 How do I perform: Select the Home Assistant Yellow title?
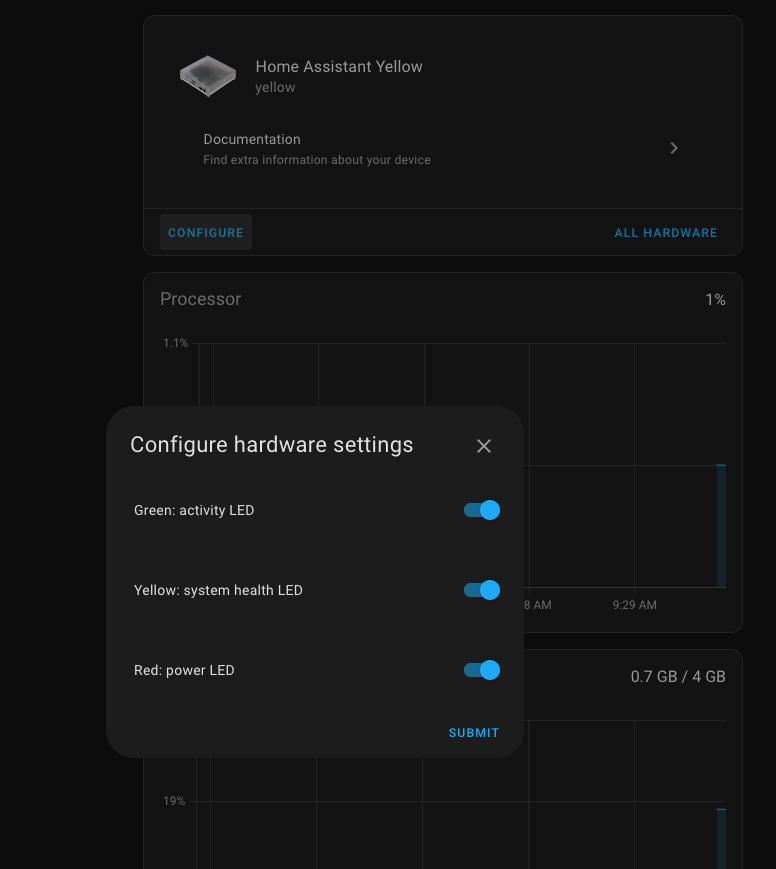[x=339, y=67]
